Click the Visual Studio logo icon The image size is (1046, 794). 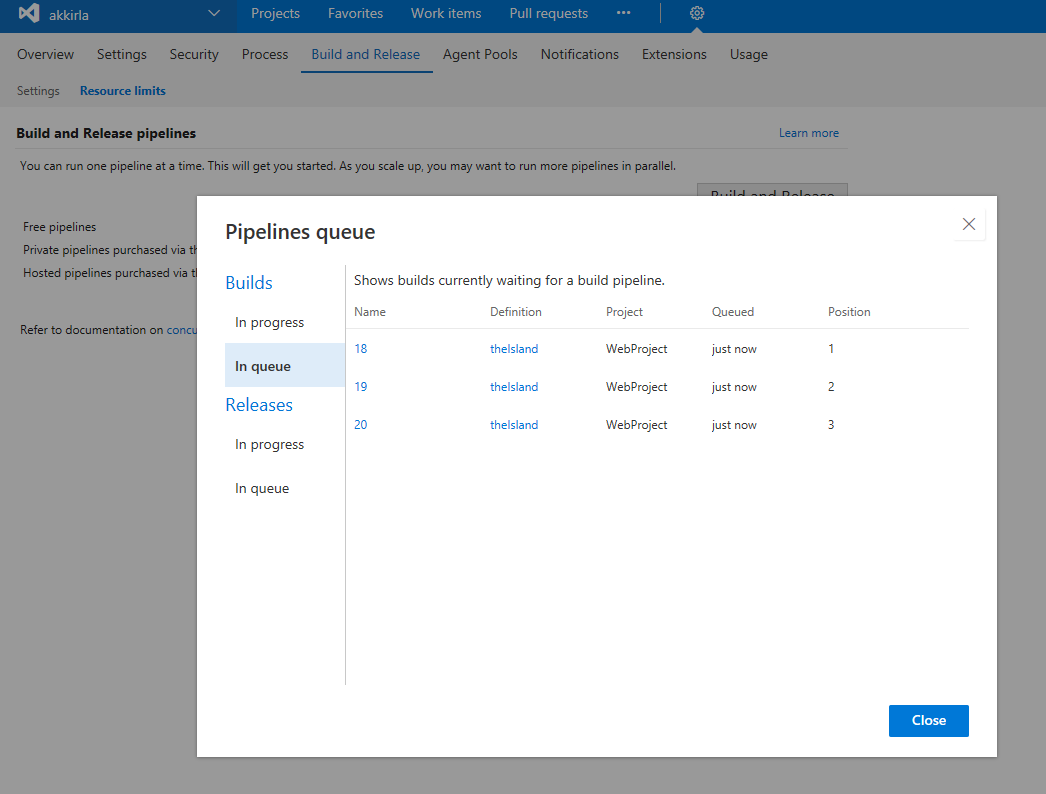(29, 13)
